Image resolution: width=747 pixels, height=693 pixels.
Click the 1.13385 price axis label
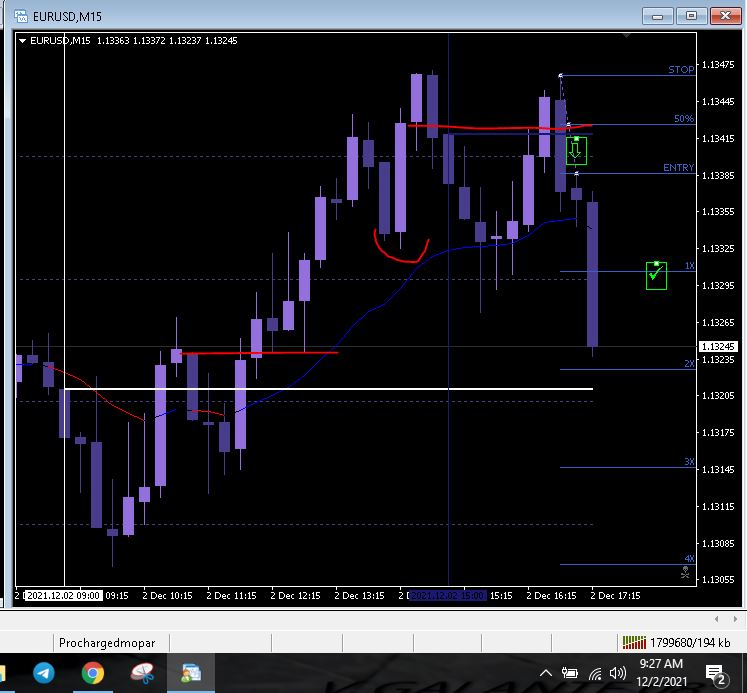718,176
